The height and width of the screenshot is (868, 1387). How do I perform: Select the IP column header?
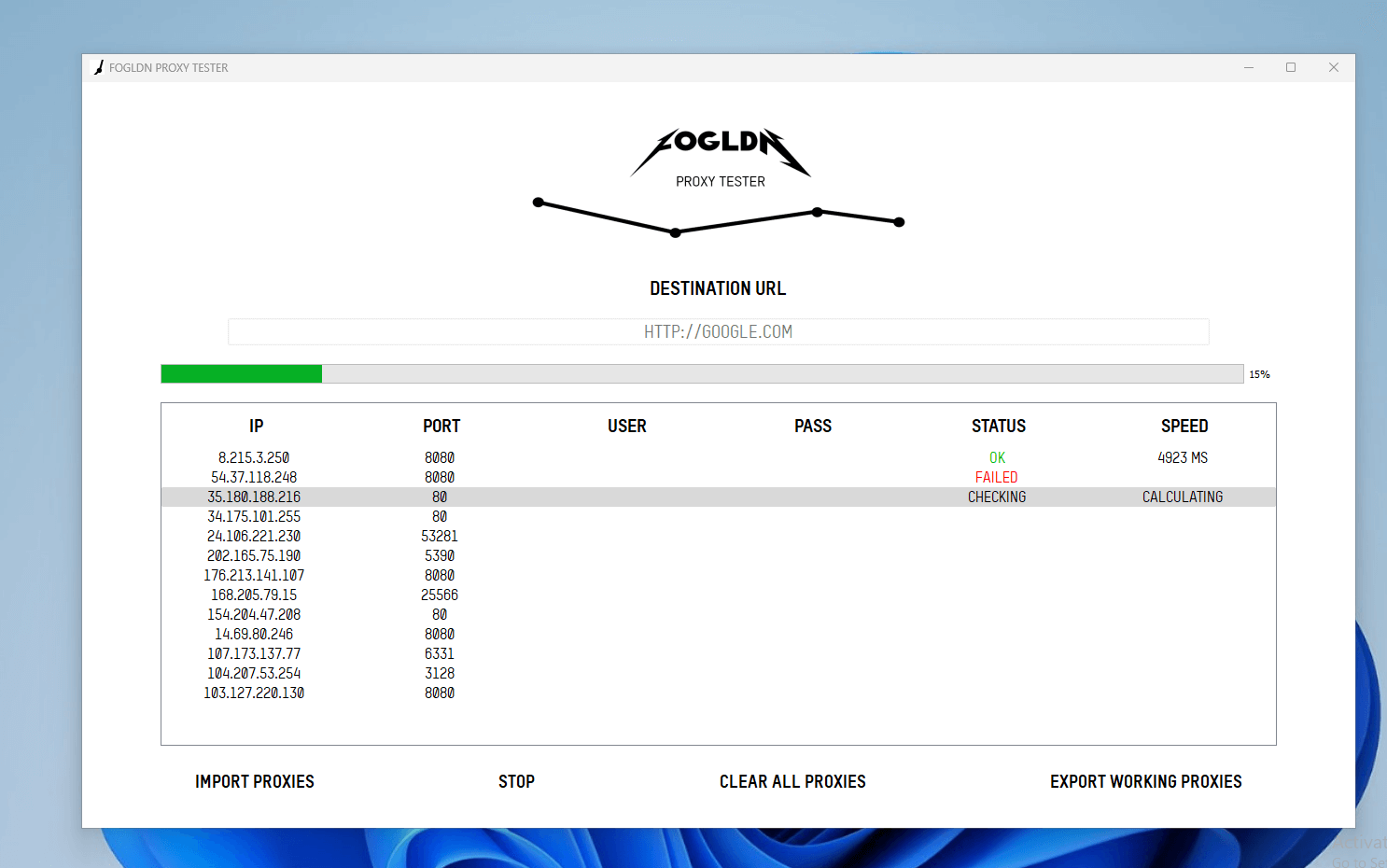[256, 426]
